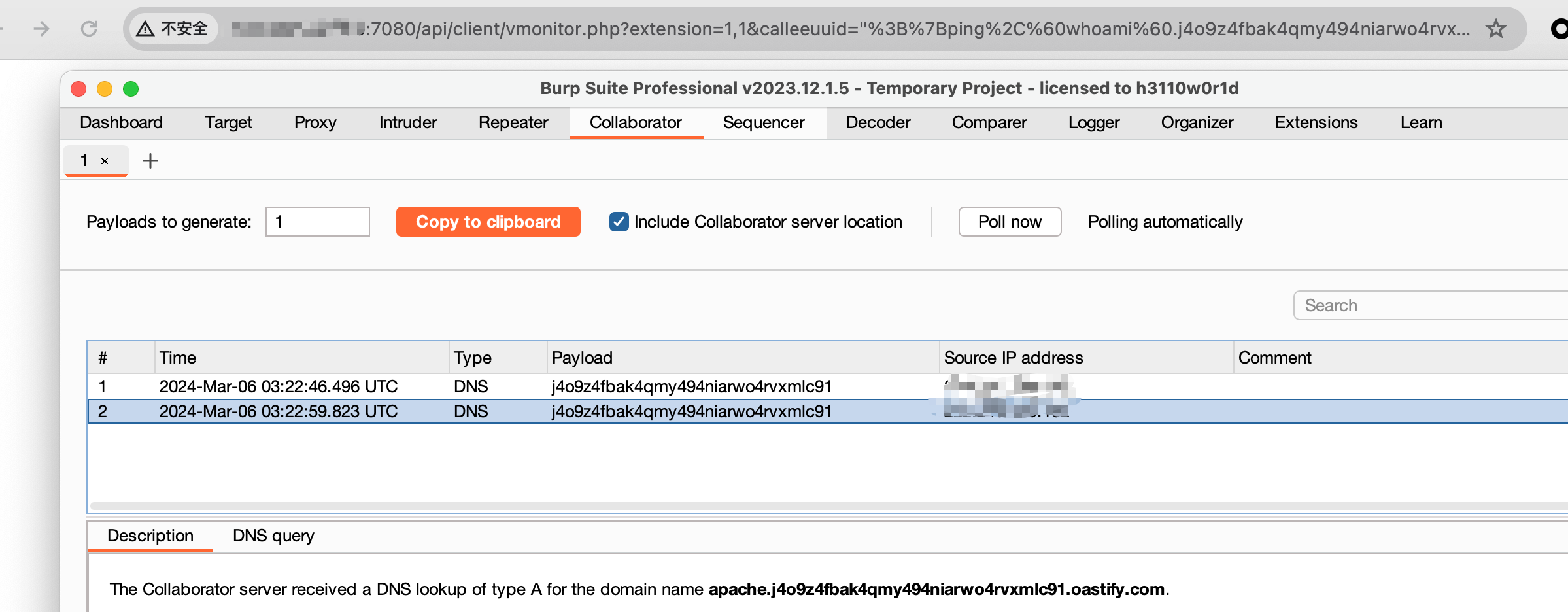Viewport: 1568px width, 612px height.
Task: Sort by the Comment column header
Action: point(1401,358)
